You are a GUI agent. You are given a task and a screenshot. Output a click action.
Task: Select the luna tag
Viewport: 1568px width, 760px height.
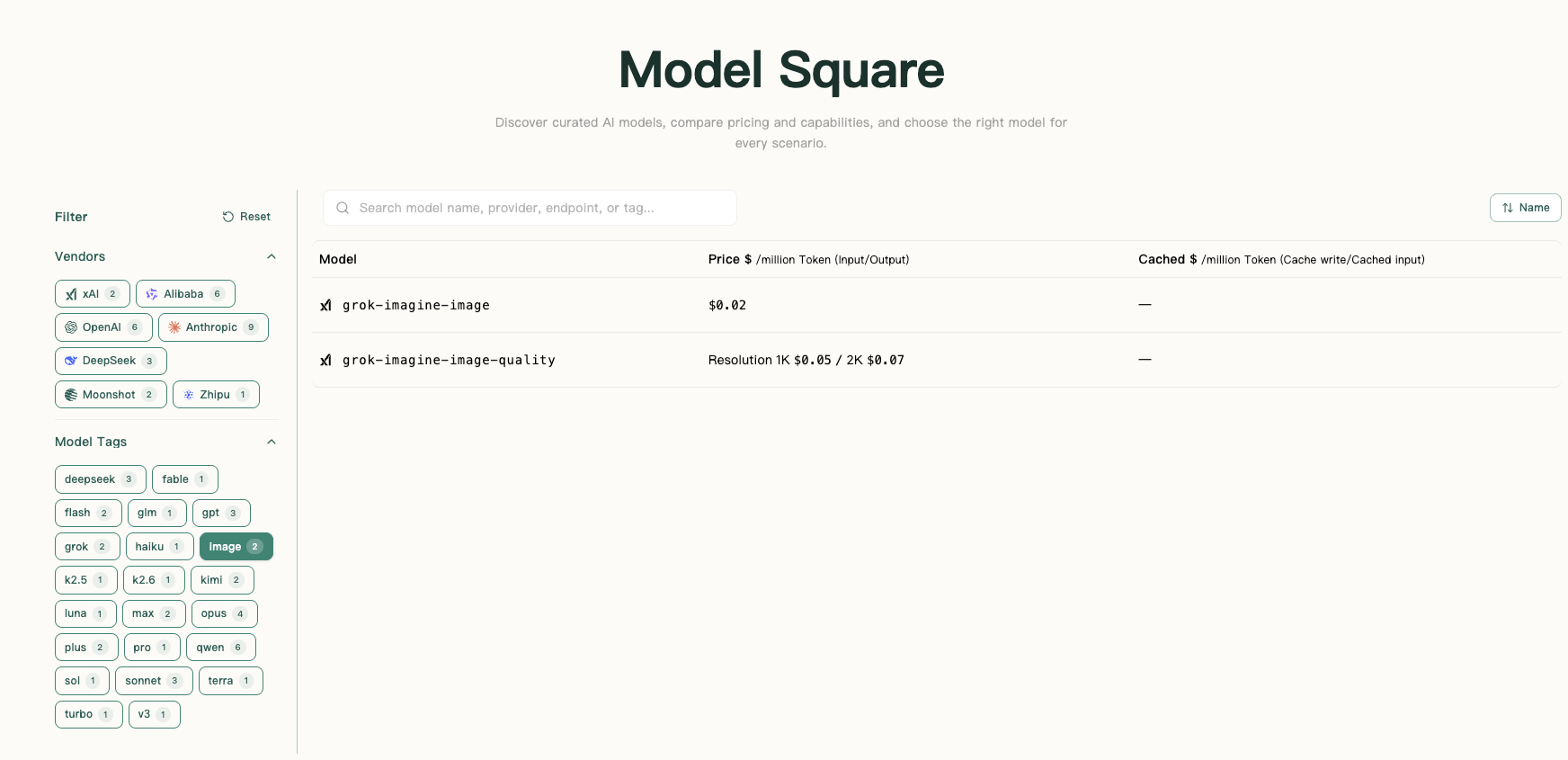click(x=85, y=613)
